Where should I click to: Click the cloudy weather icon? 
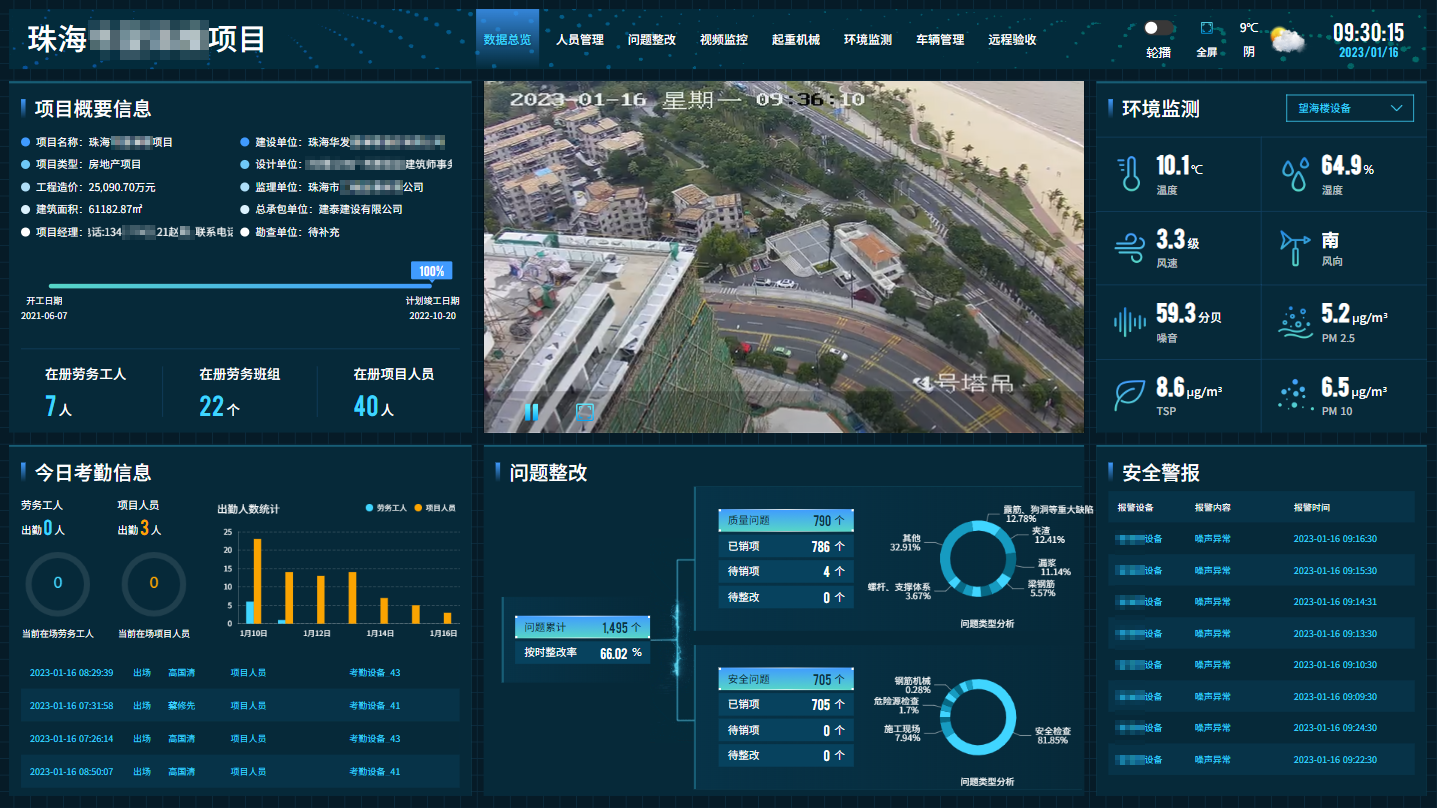tap(1287, 41)
